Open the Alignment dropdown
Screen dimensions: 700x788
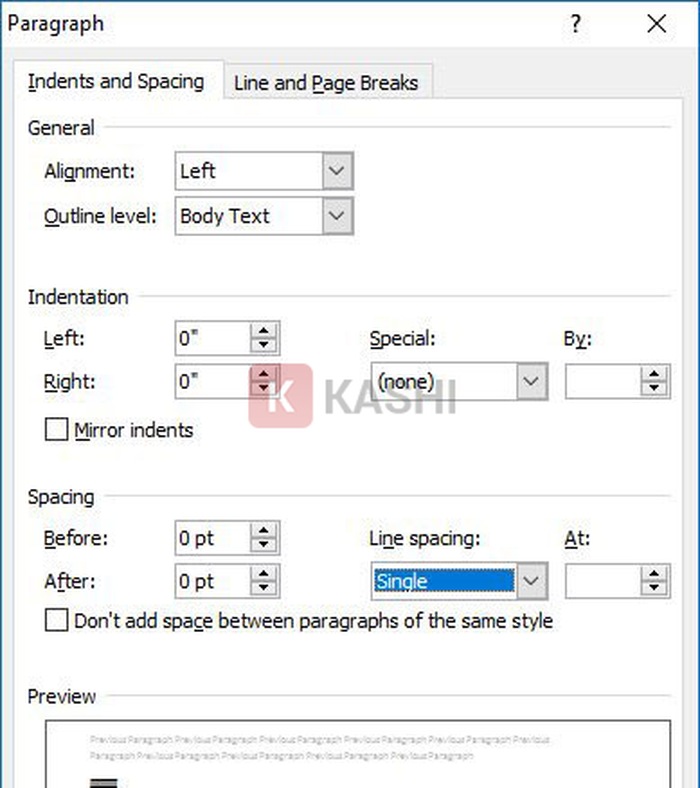[x=338, y=171]
